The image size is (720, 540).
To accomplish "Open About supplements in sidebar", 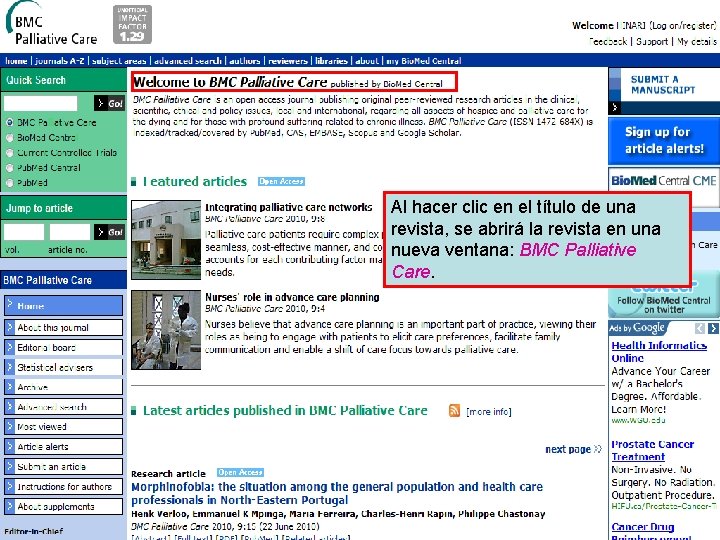I will (63, 506).
